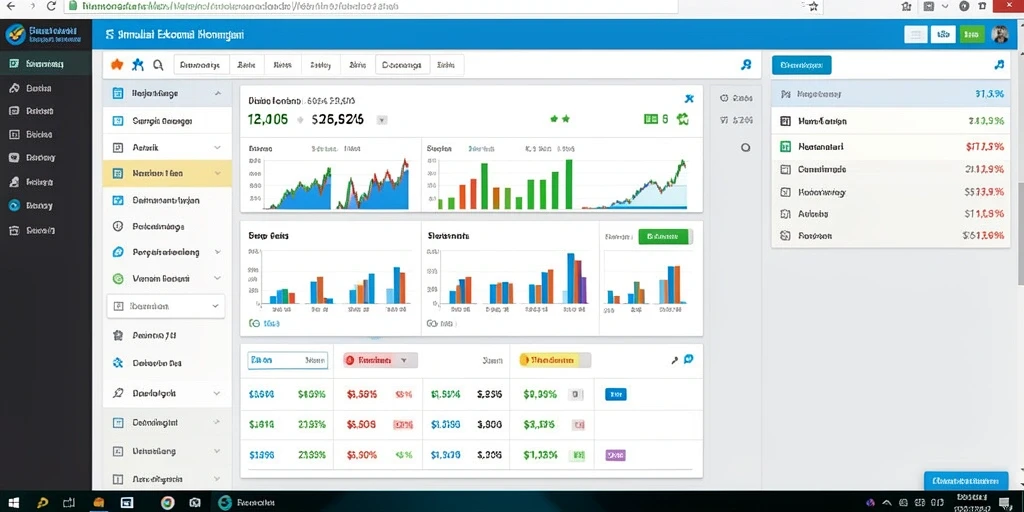Click the green spreadsheet icon in the right list
The width and height of the screenshot is (1024, 512).
point(786,146)
